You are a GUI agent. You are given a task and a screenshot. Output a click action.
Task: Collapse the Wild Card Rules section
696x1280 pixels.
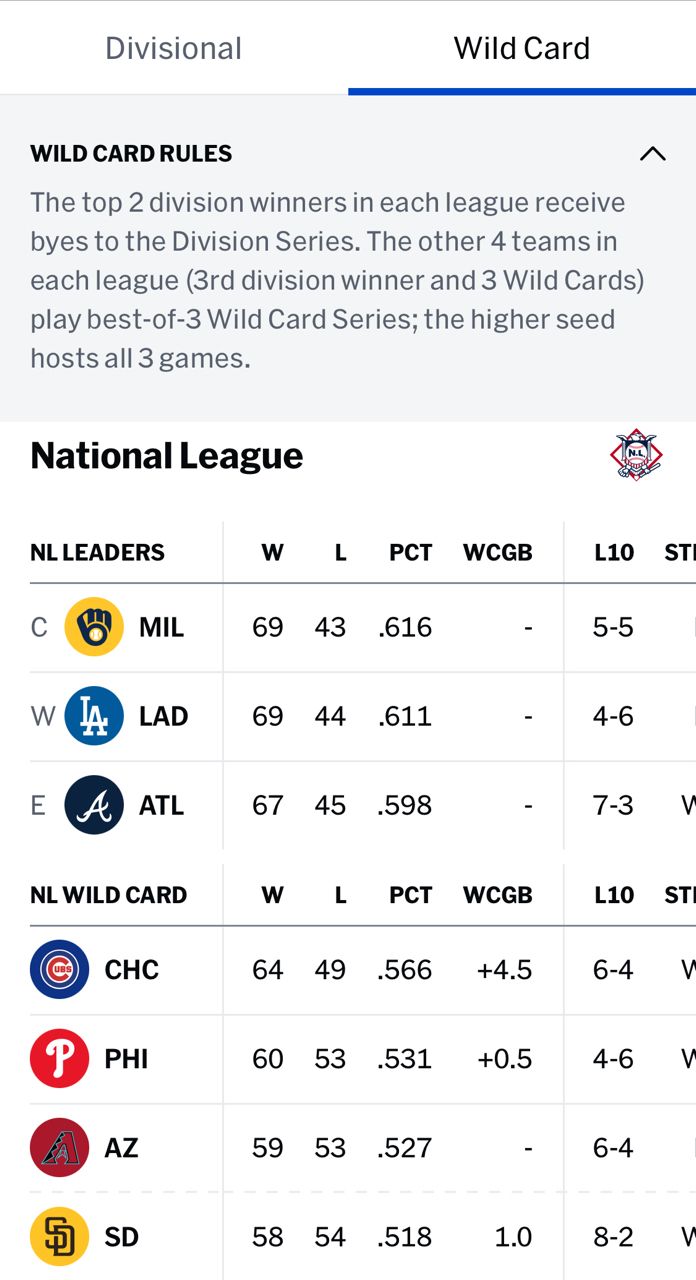pos(652,154)
